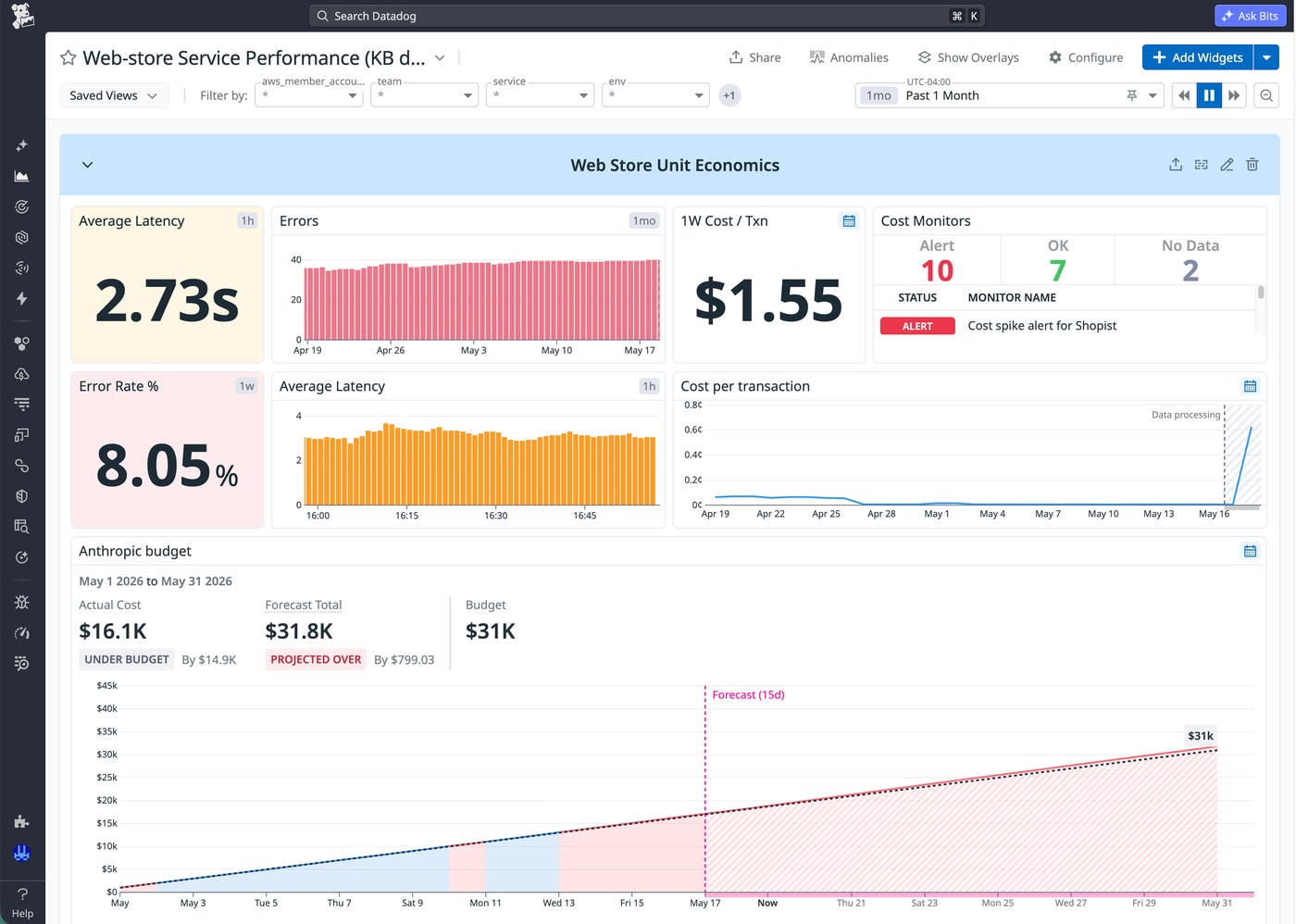This screenshot has height=924, width=1296.
Task: Open the chain link sidebar icon
Action: (x=22, y=466)
